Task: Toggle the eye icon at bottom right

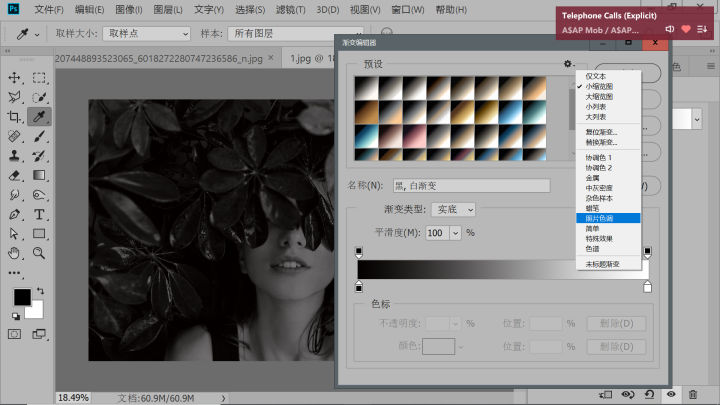Action: click(x=671, y=395)
